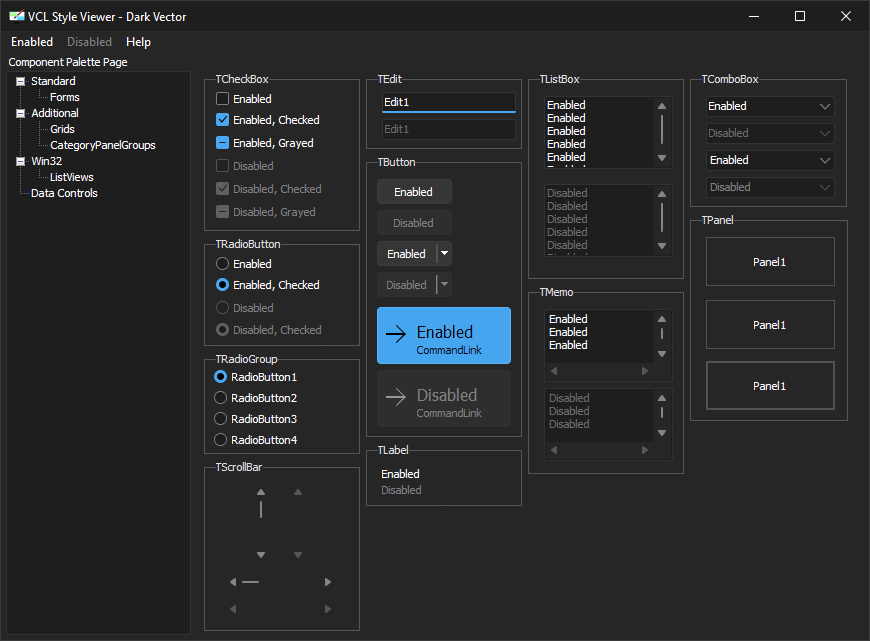Maximize the VCL Style Viewer window
The image size is (870, 641).
(x=800, y=16)
